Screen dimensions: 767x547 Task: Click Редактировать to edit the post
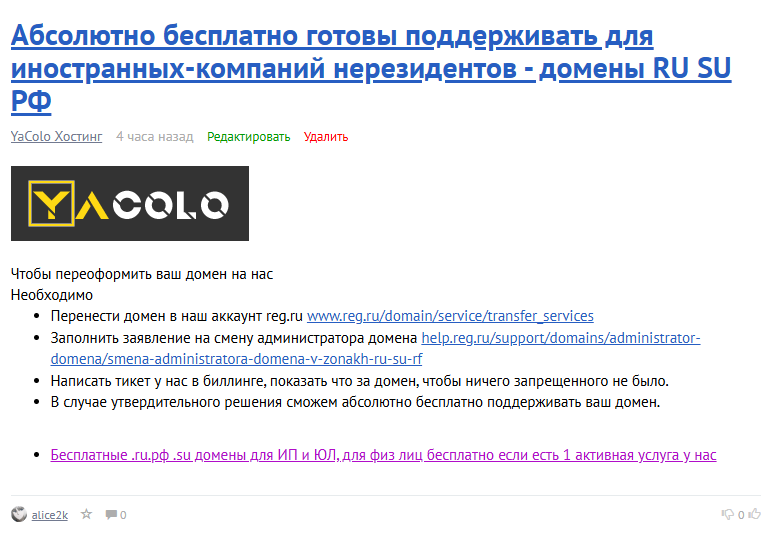(x=248, y=137)
